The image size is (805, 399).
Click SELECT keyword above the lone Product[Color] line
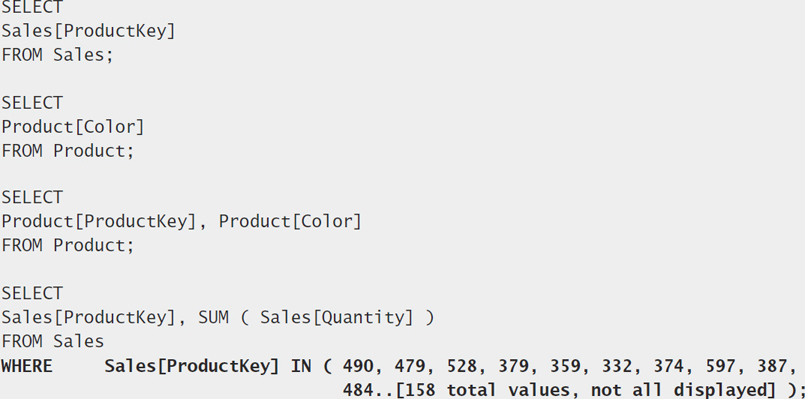(x=32, y=103)
